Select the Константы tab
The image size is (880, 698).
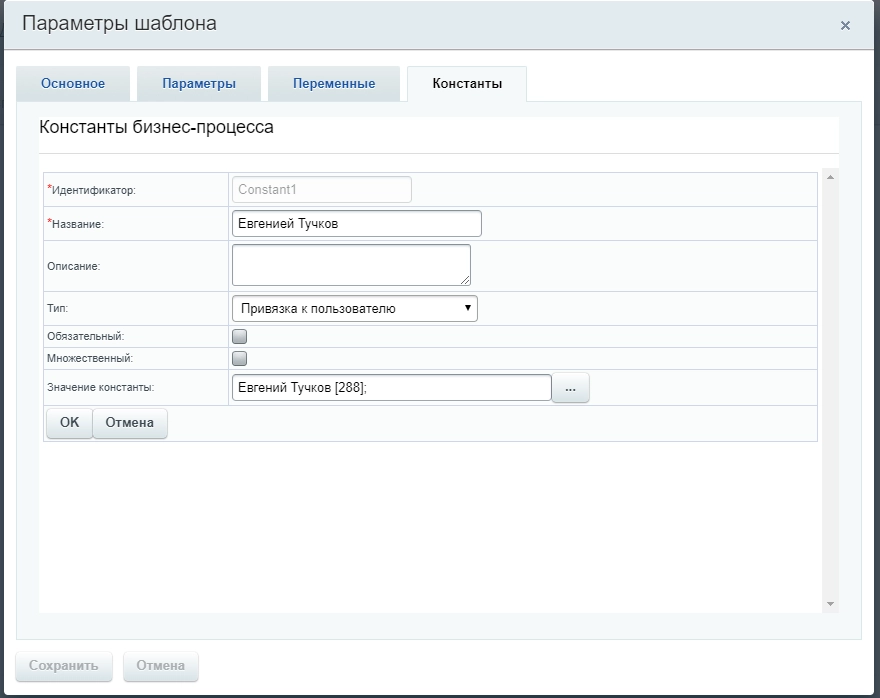pyautogui.click(x=467, y=84)
